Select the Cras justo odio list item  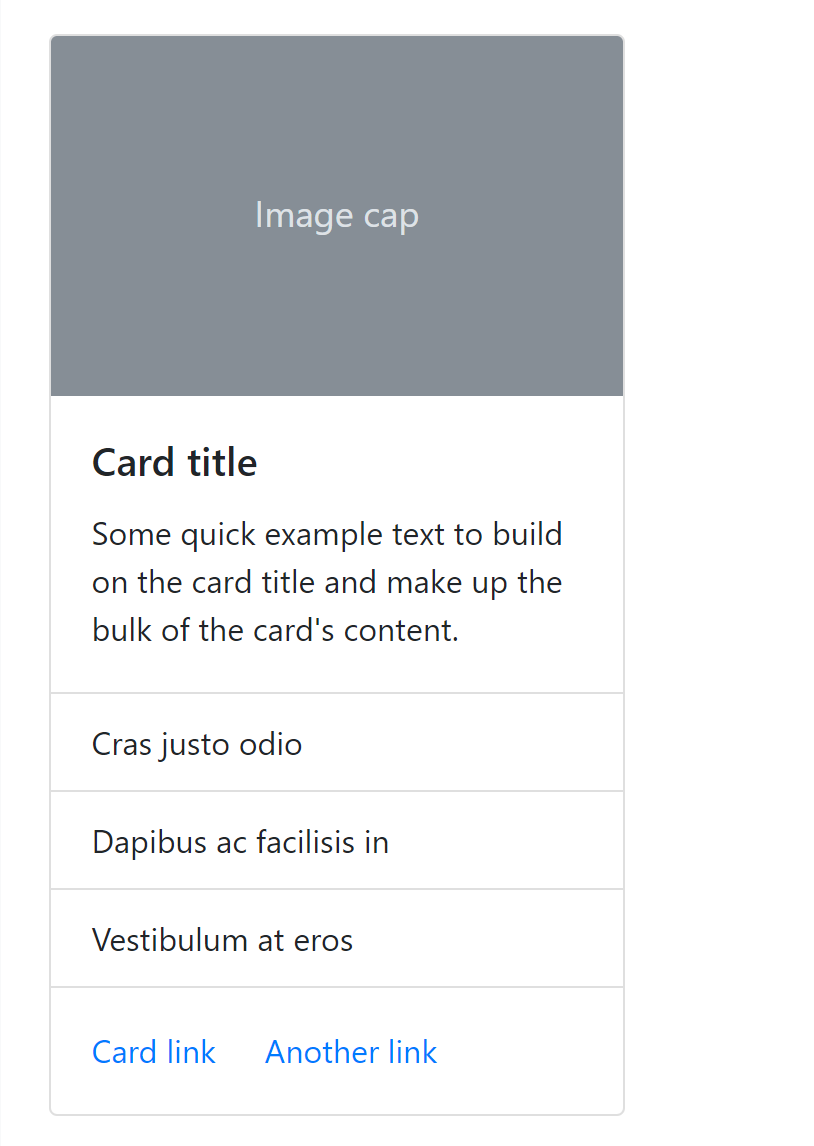click(x=196, y=743)
